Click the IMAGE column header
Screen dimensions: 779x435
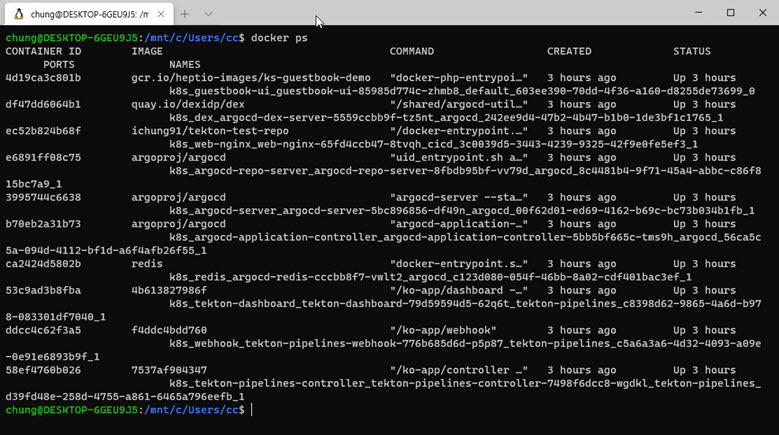[147, 51]
